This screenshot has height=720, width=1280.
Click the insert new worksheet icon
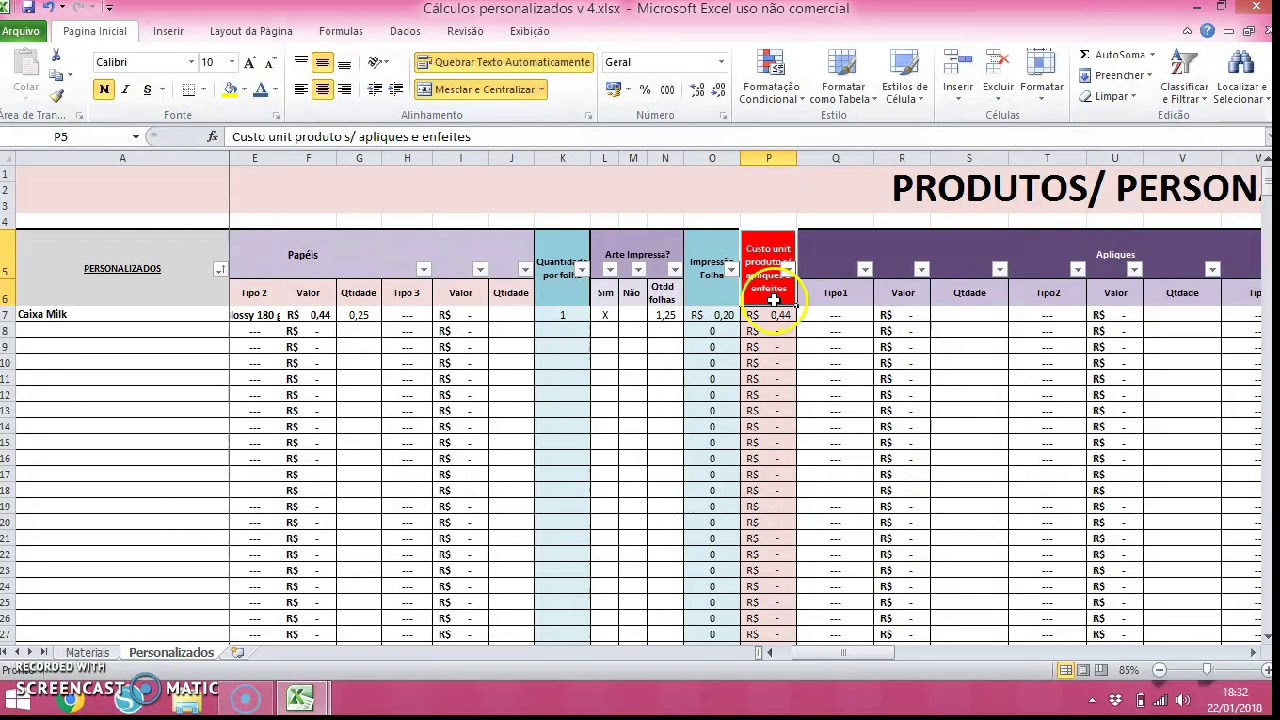point(237,652)
